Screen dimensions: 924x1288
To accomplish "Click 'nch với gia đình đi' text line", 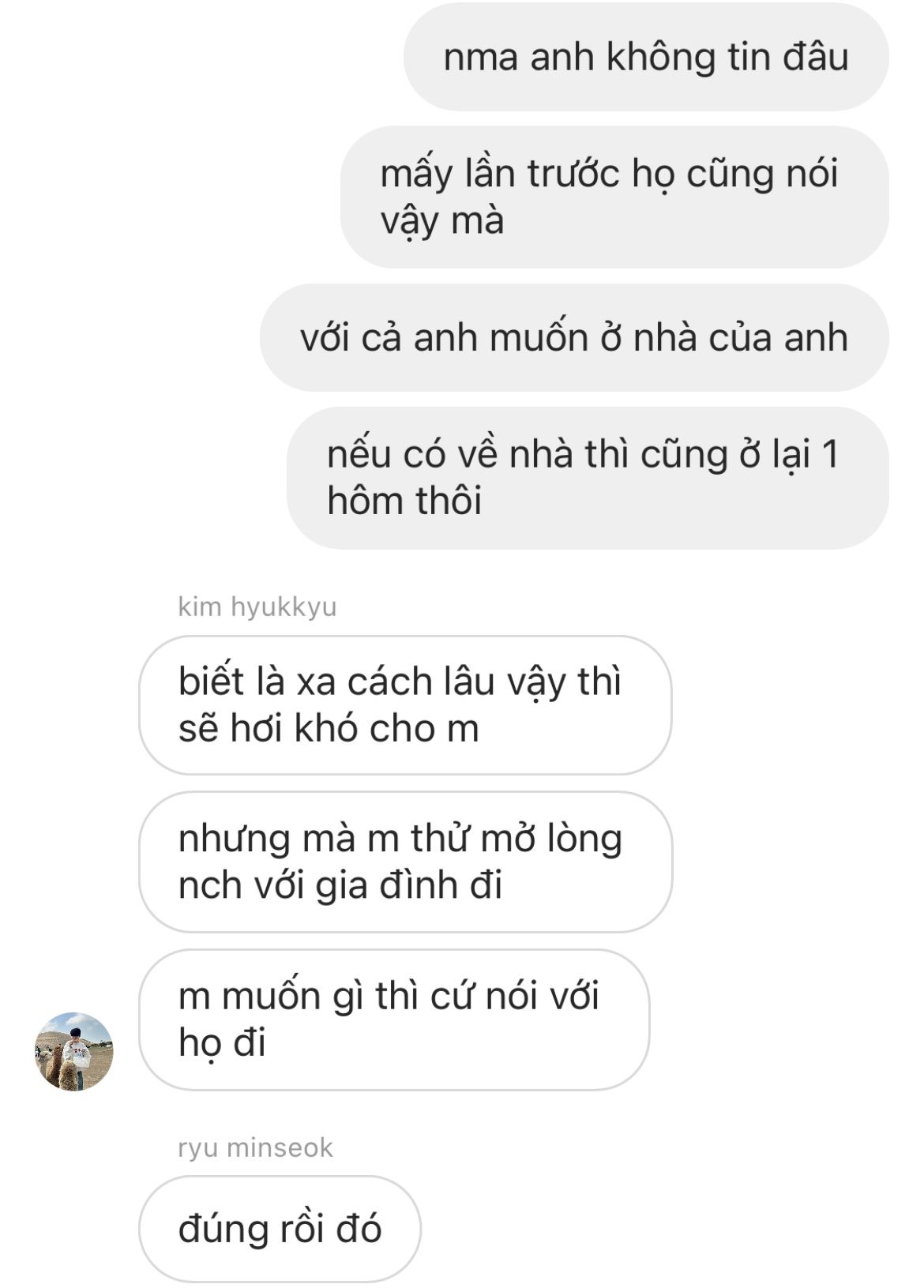I will (340, 885).
